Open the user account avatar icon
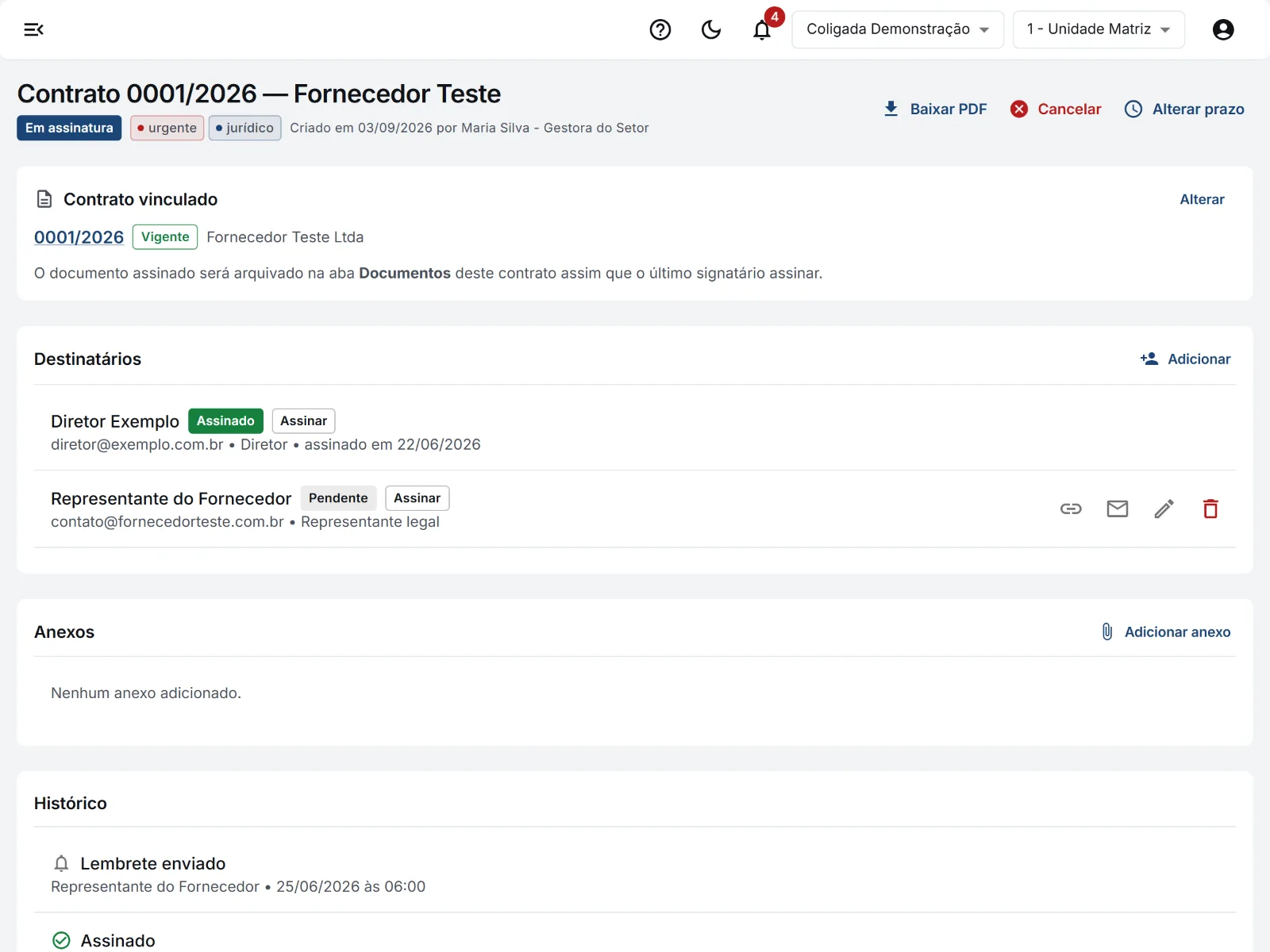1270x952 pixels. click(1223, 29)
